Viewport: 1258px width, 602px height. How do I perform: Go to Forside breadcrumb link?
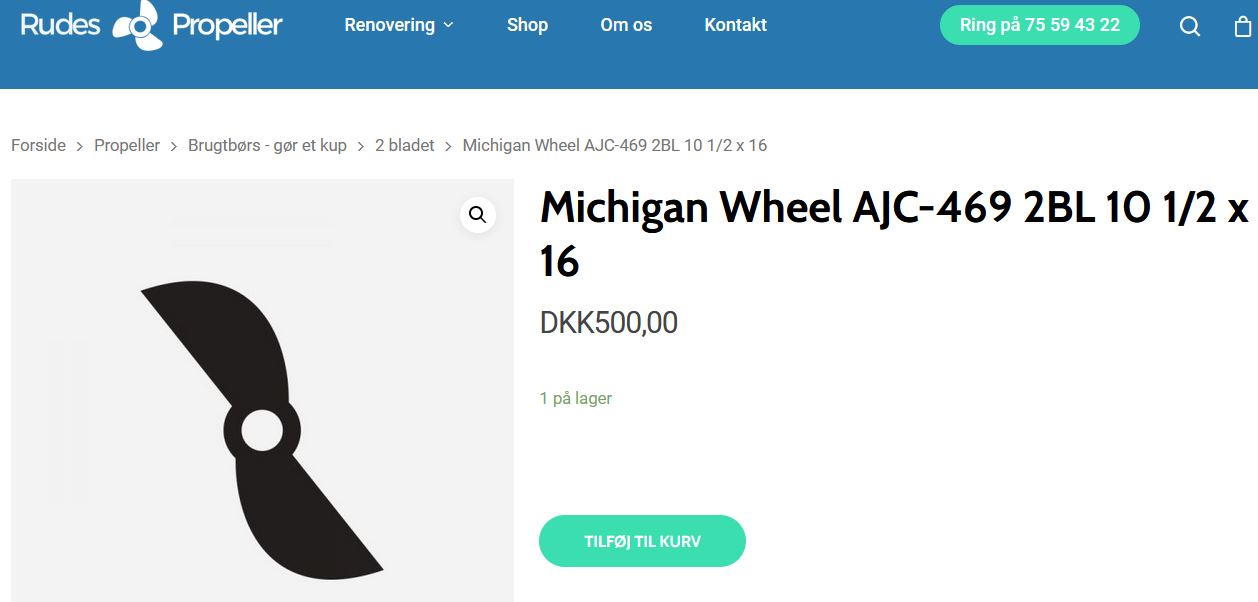(x=38, y=145)
